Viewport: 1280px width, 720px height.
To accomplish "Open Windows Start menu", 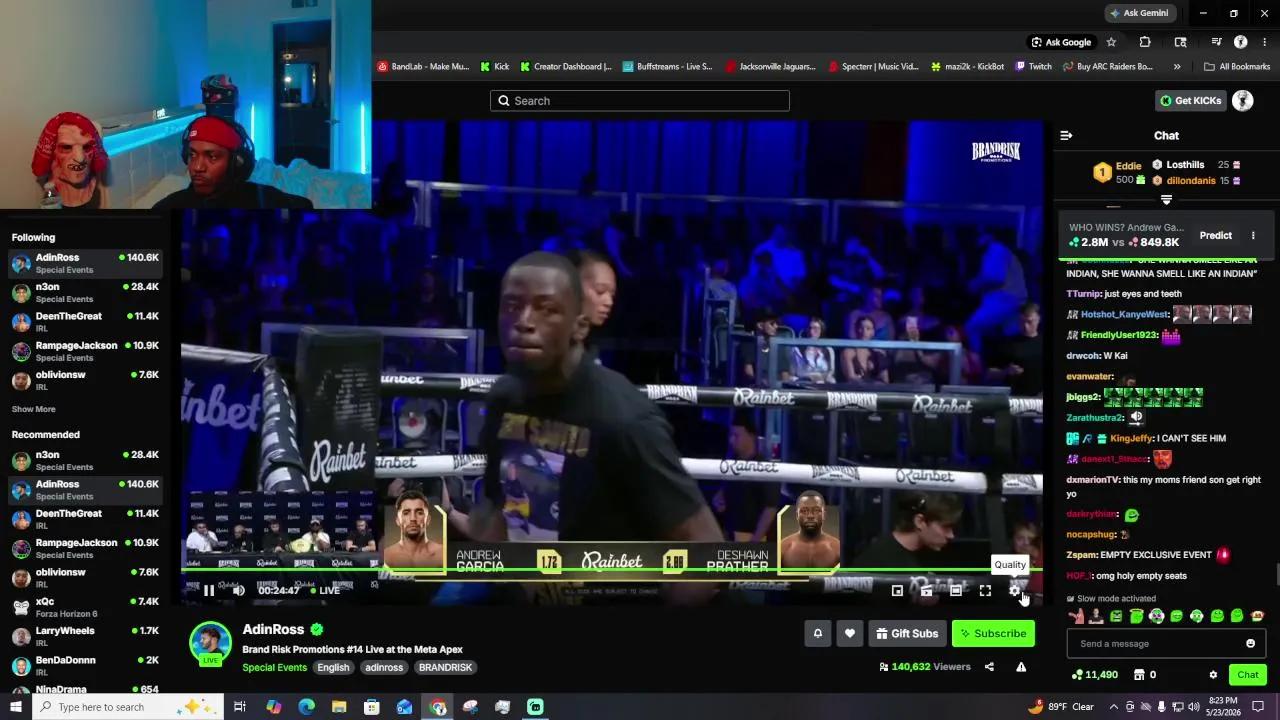I will pyautogui.click(x=15, y=707).
